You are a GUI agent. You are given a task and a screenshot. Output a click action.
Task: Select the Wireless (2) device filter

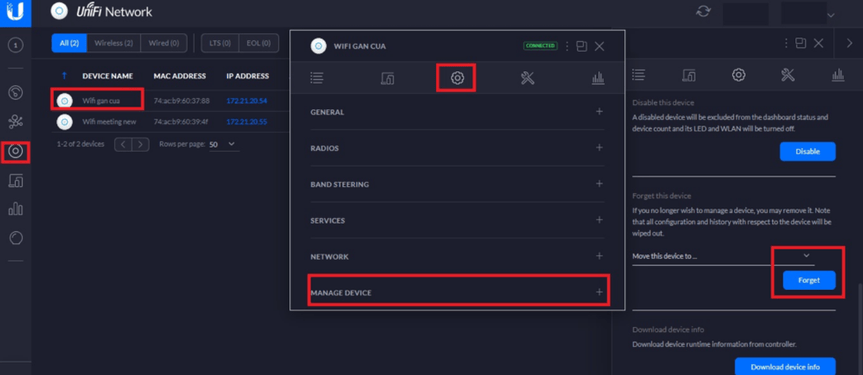point(113,43)
